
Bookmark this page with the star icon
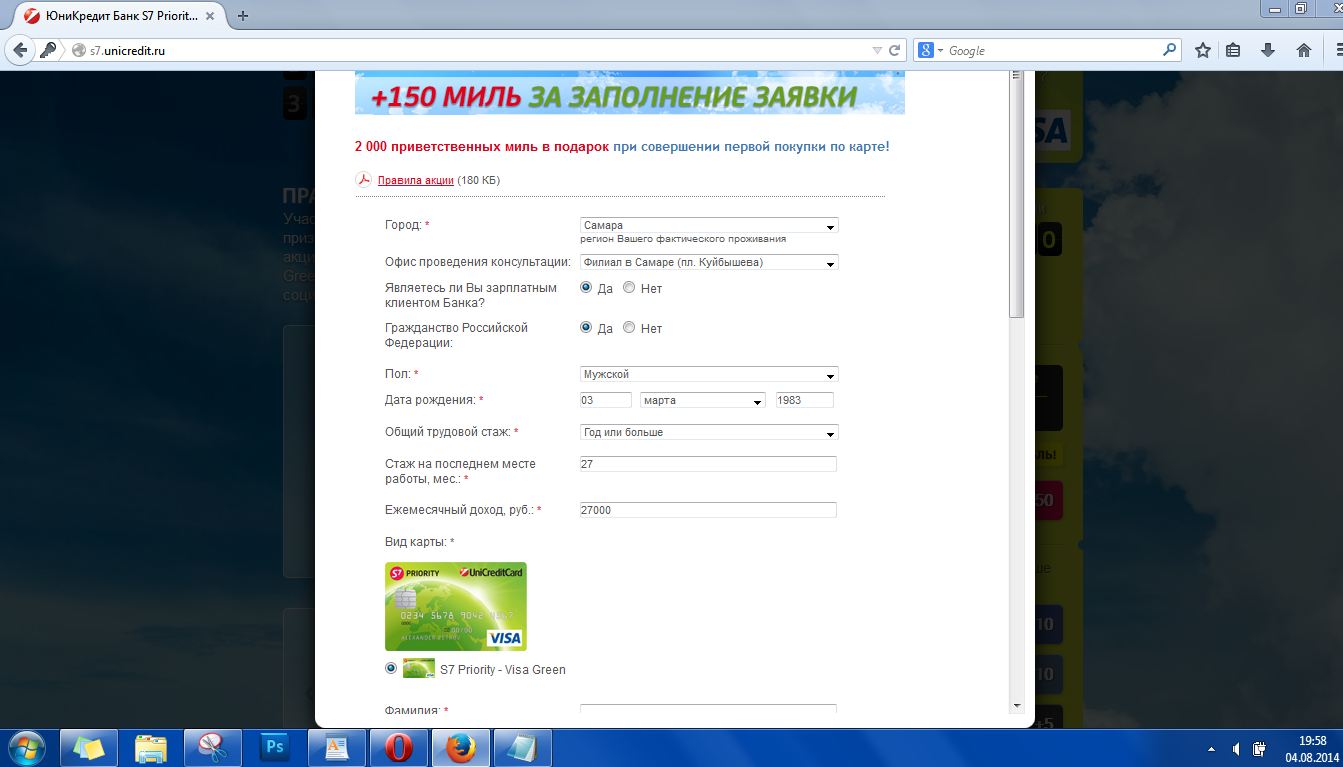(1203, 50)
